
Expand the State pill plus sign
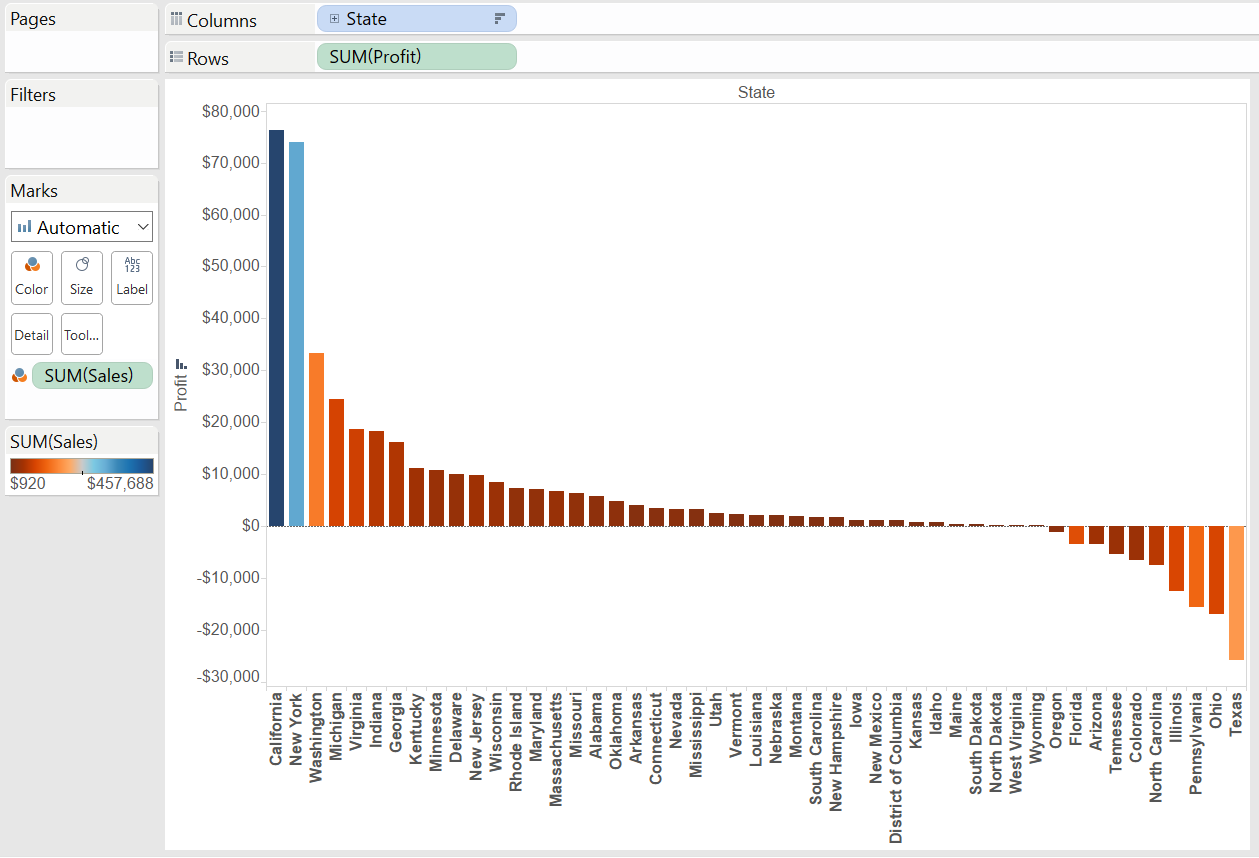334,19
